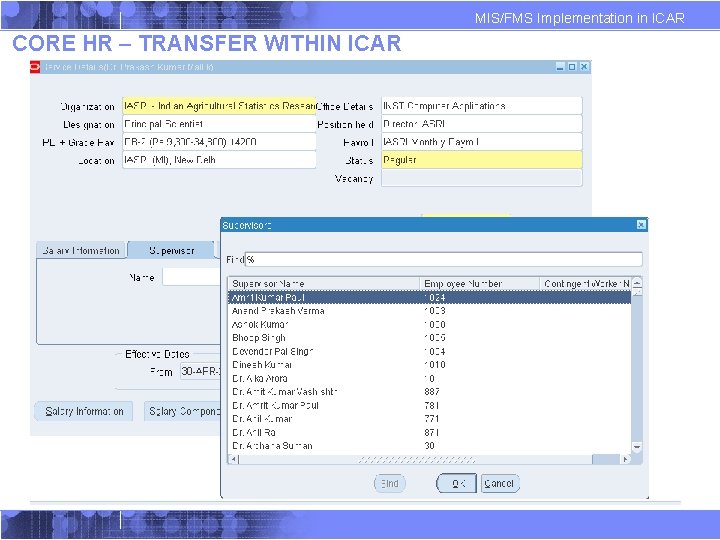
Task: Click the Contingent Worker column header
Action: point(586,284)
